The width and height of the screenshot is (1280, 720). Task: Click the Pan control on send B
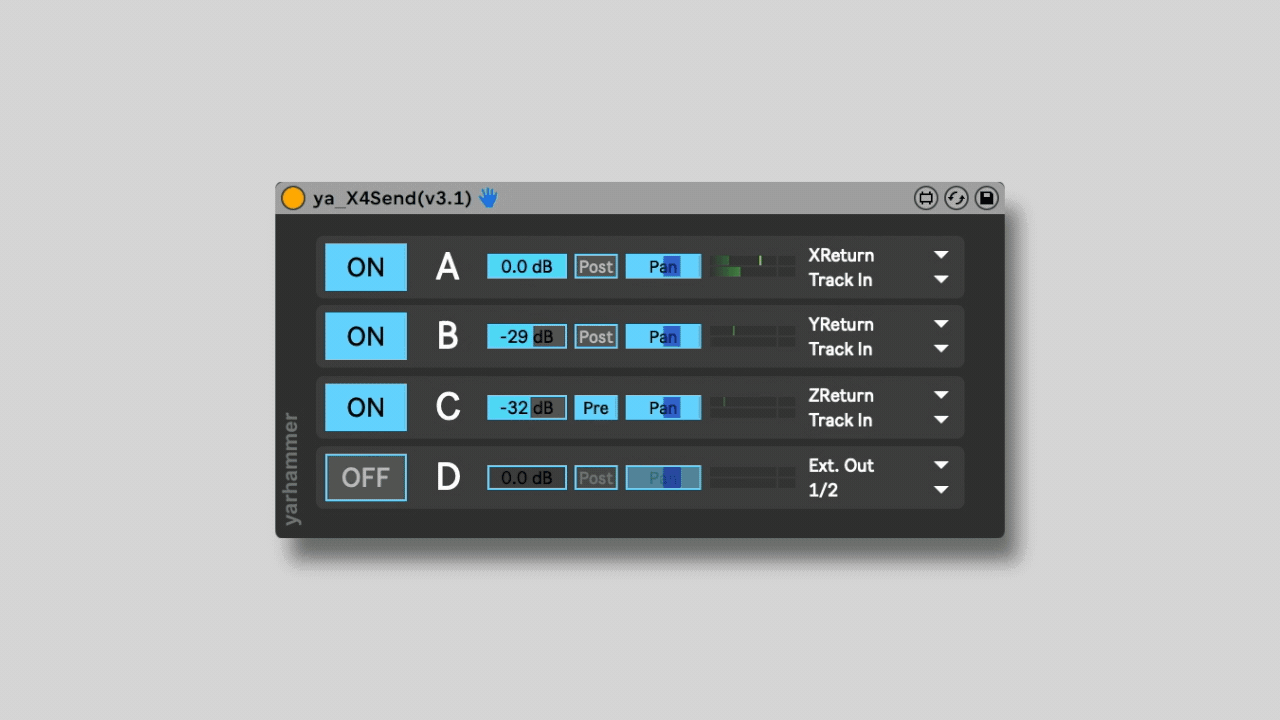click(663, 336)
